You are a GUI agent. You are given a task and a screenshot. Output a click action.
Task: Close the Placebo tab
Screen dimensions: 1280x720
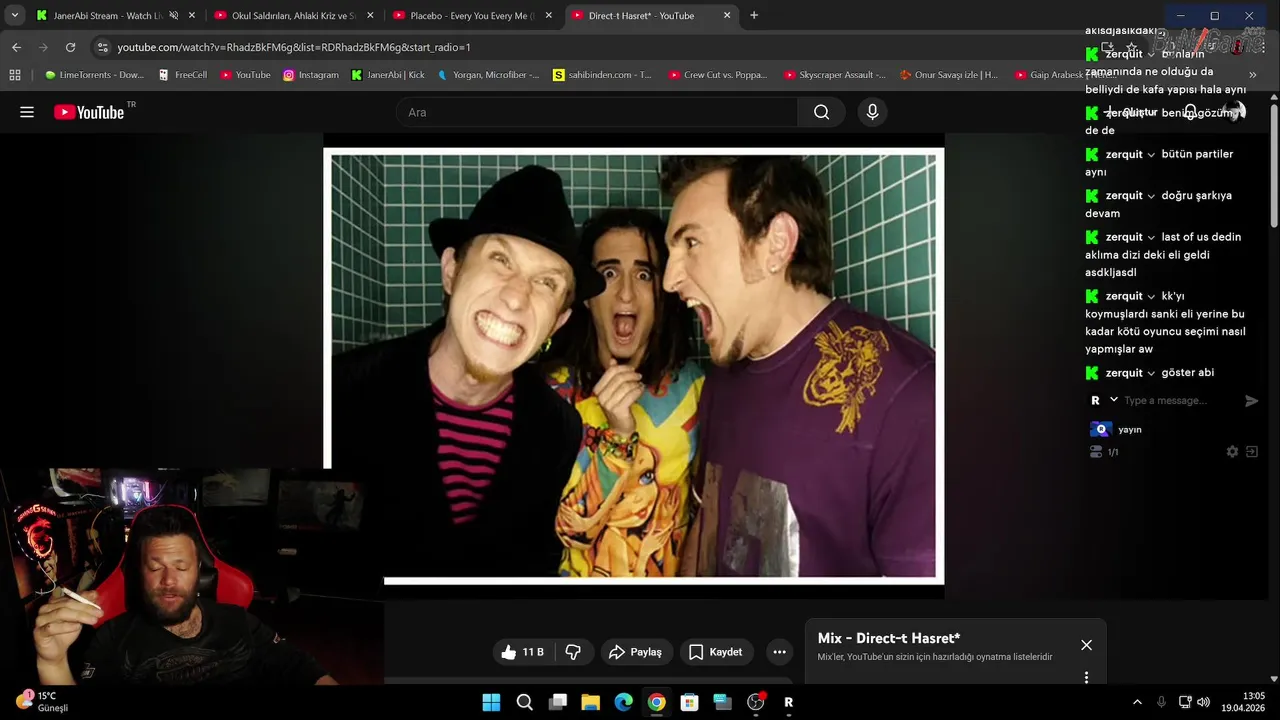click(548, 16)
